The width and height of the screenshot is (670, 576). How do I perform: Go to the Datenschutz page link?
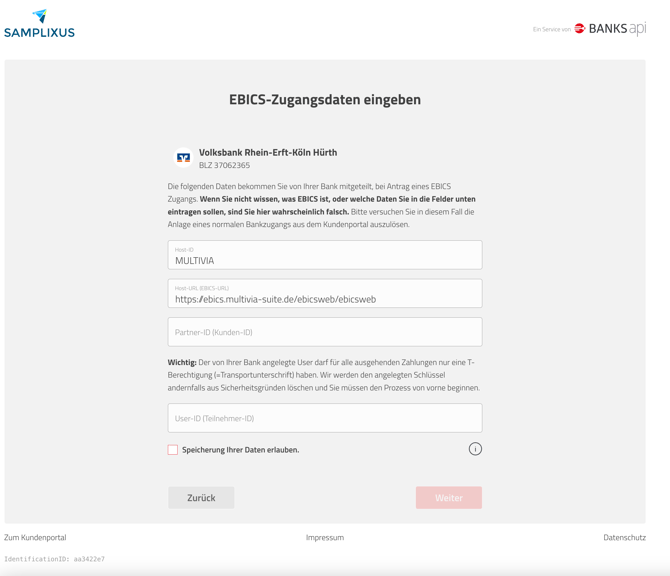coord(624,537)
